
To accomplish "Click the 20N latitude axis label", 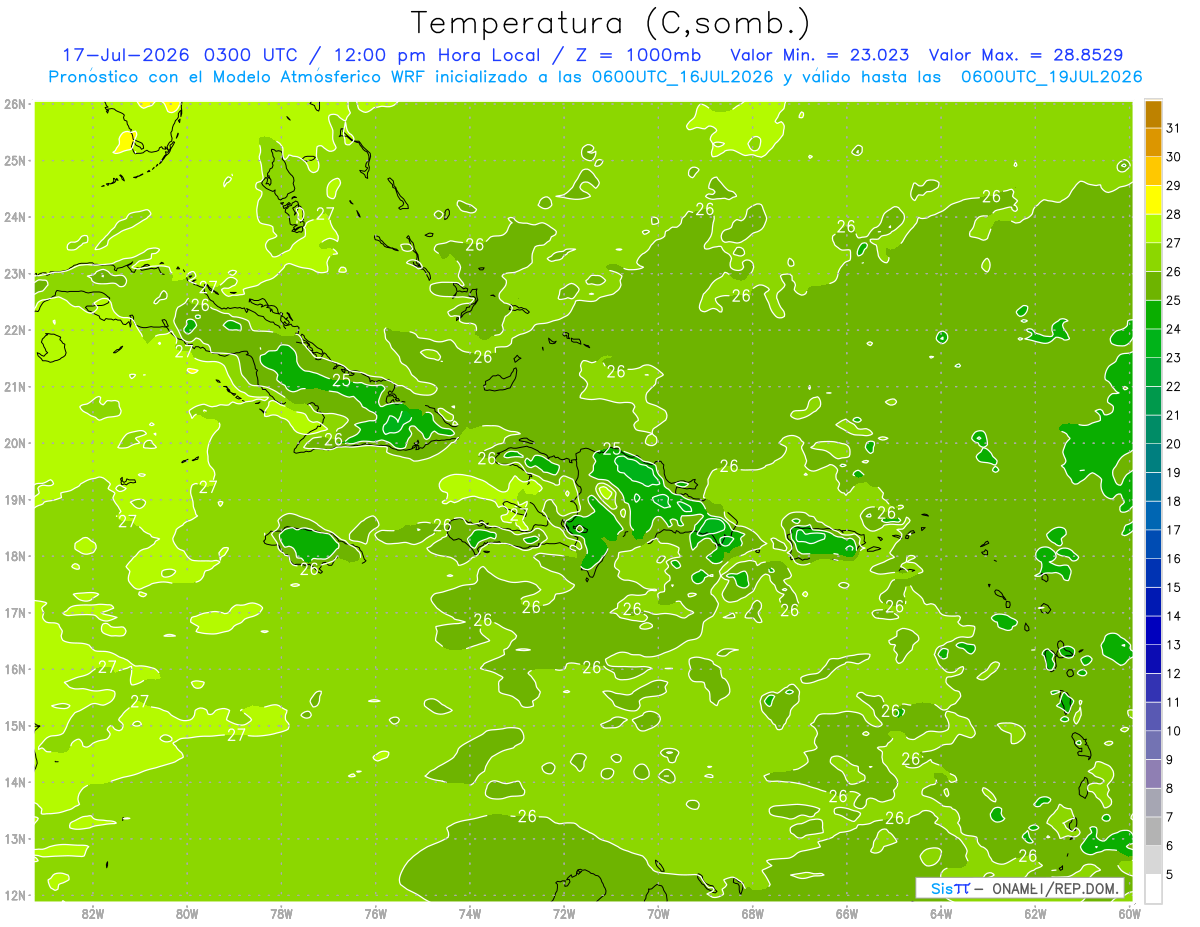I will coord(14,443).
